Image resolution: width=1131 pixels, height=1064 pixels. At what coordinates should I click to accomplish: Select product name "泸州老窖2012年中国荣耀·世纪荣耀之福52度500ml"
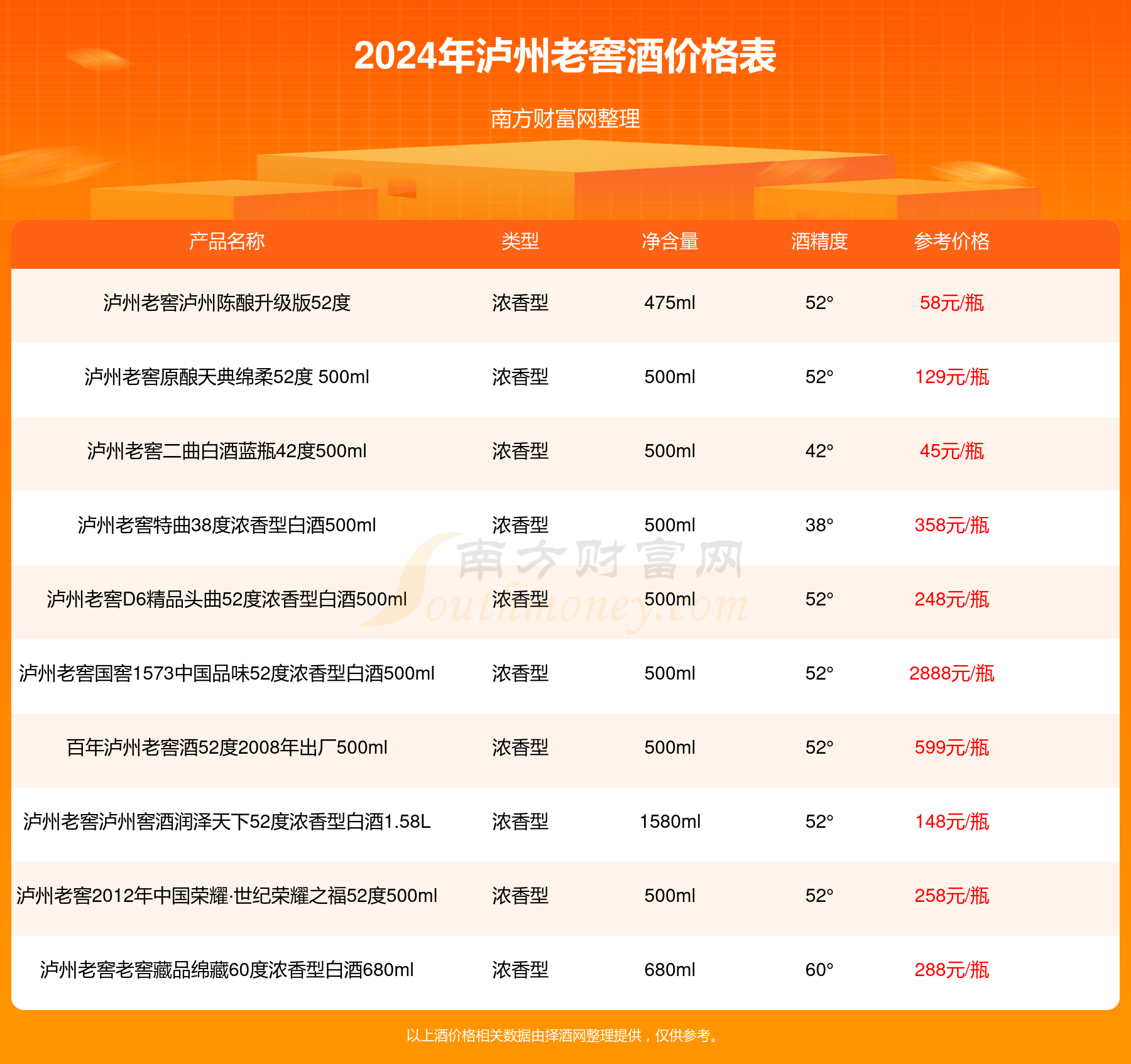[x=227, y=896]
